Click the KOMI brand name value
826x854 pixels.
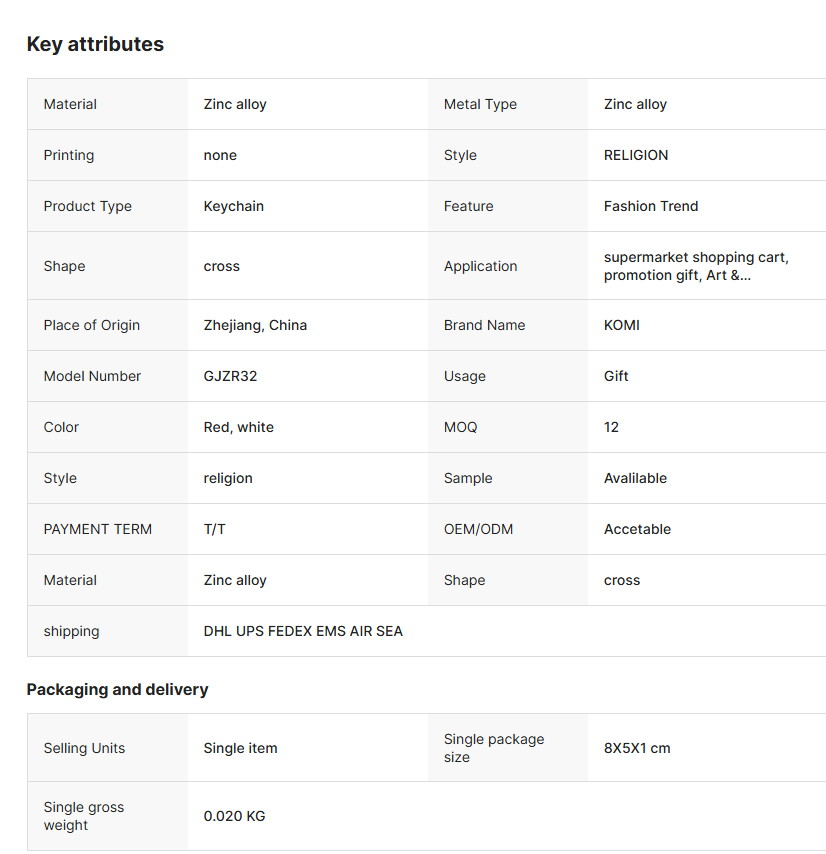621,325
